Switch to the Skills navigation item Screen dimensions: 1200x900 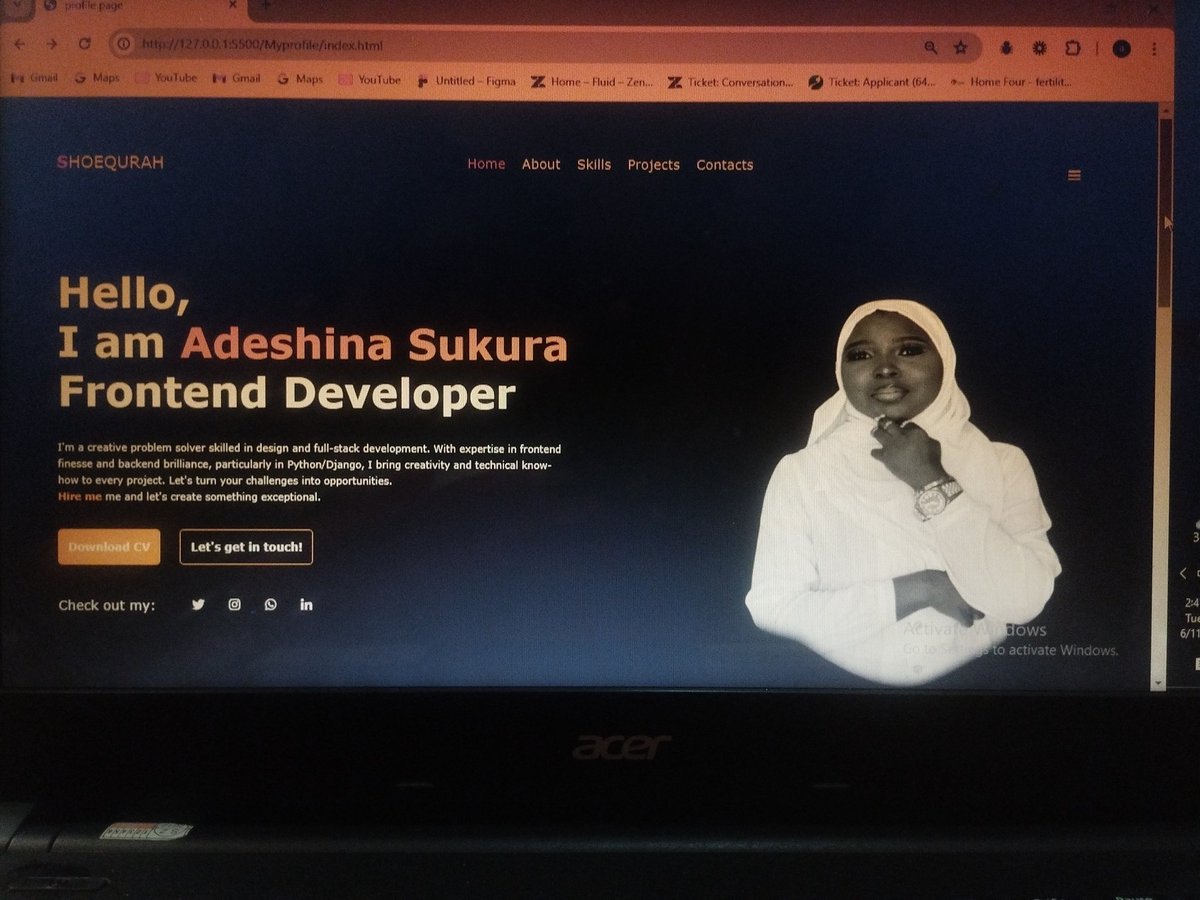point(593,164)
